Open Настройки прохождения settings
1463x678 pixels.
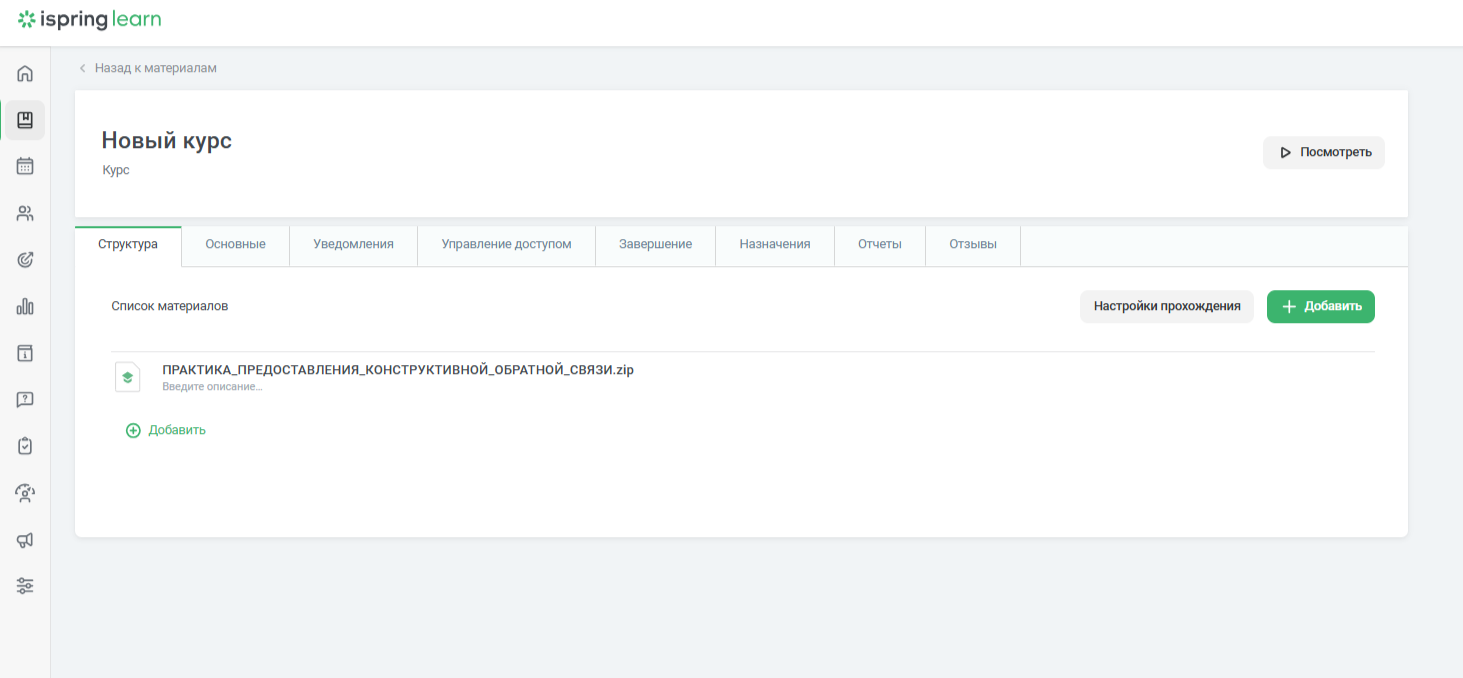1166,307
